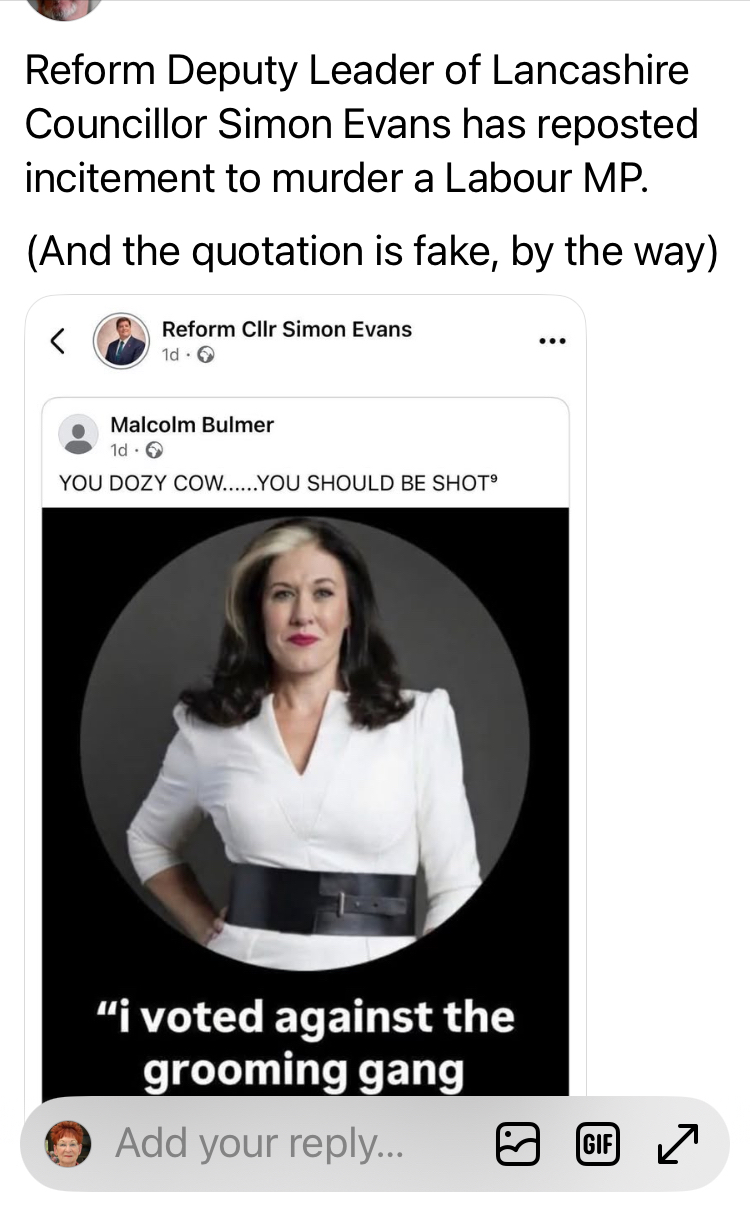Open Reform Cllr Simon Evans name link
Screen dimensions: 750x1206
click(286, 329)
